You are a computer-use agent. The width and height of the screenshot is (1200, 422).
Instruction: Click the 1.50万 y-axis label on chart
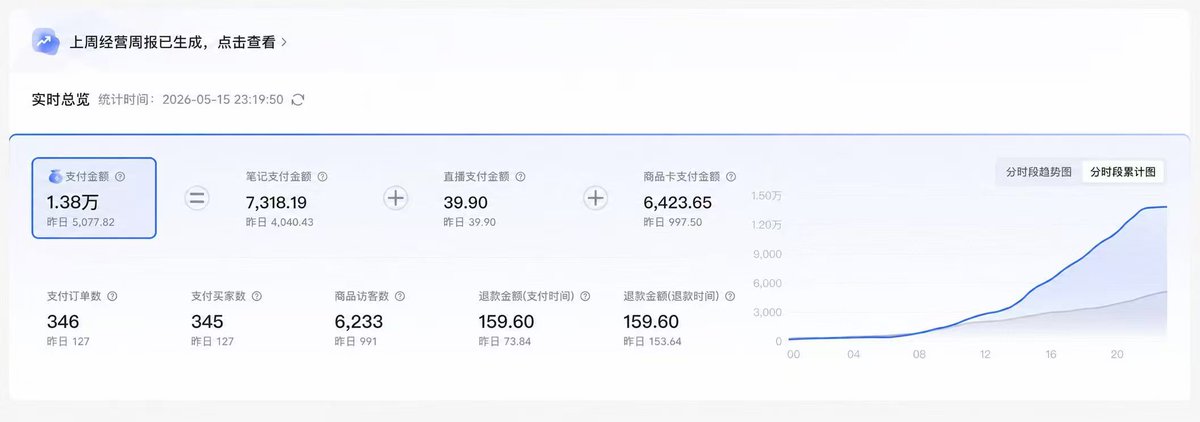(x=765, y=195)
